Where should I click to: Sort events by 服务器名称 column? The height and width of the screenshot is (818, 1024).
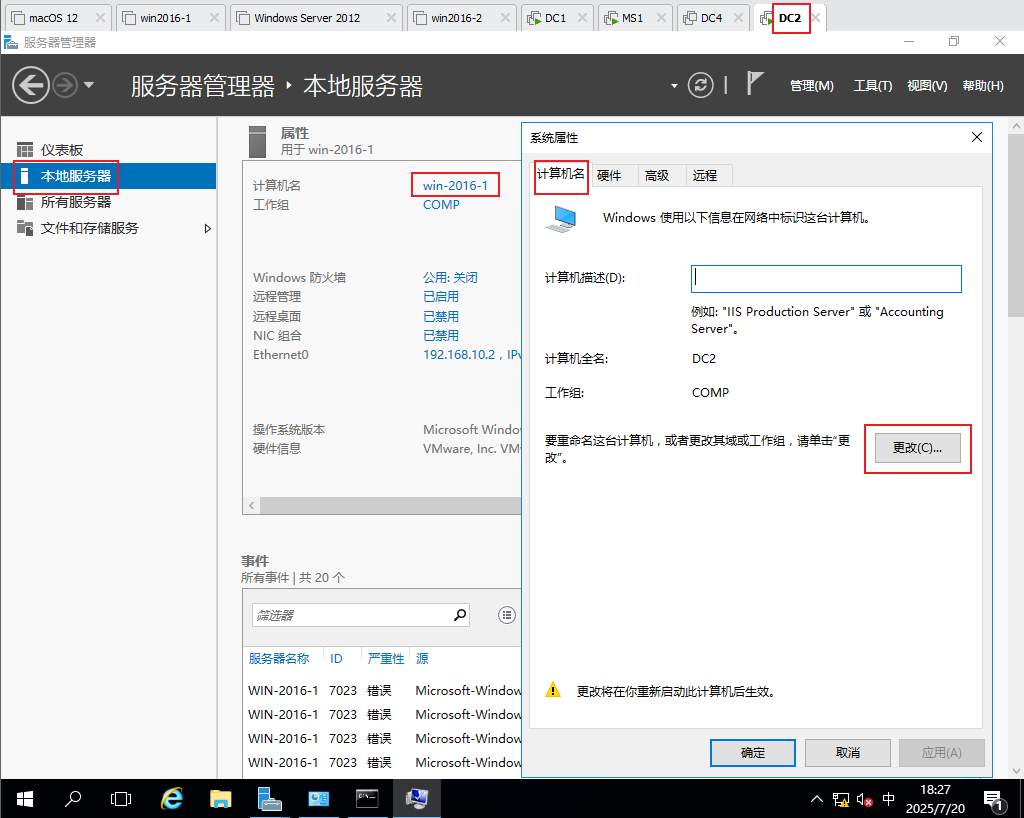click(279, 658)
